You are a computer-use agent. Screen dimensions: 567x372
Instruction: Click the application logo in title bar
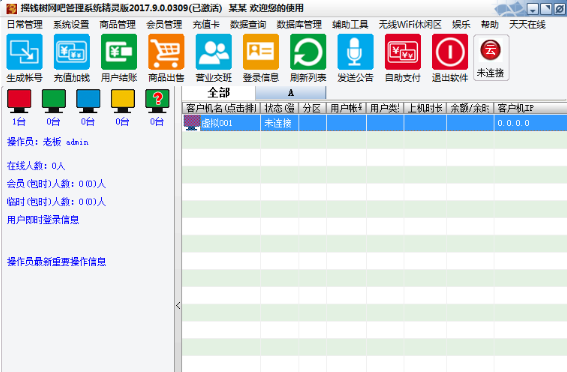point(12,8)
